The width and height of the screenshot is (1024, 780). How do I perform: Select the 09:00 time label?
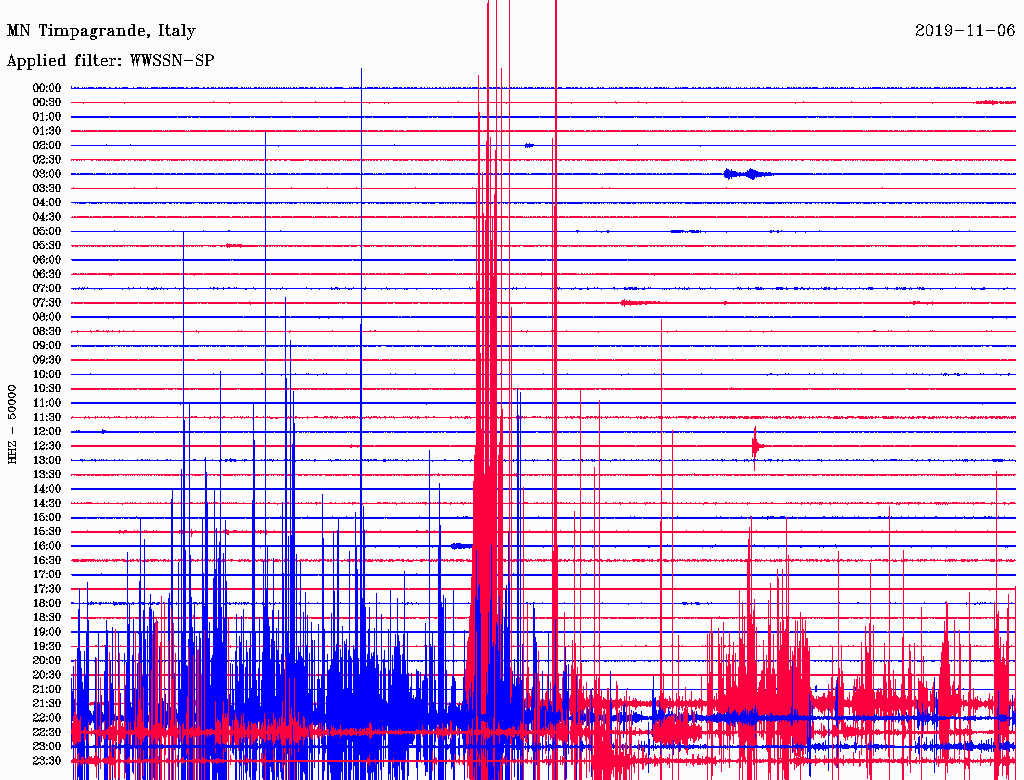[x=47, y=345]
